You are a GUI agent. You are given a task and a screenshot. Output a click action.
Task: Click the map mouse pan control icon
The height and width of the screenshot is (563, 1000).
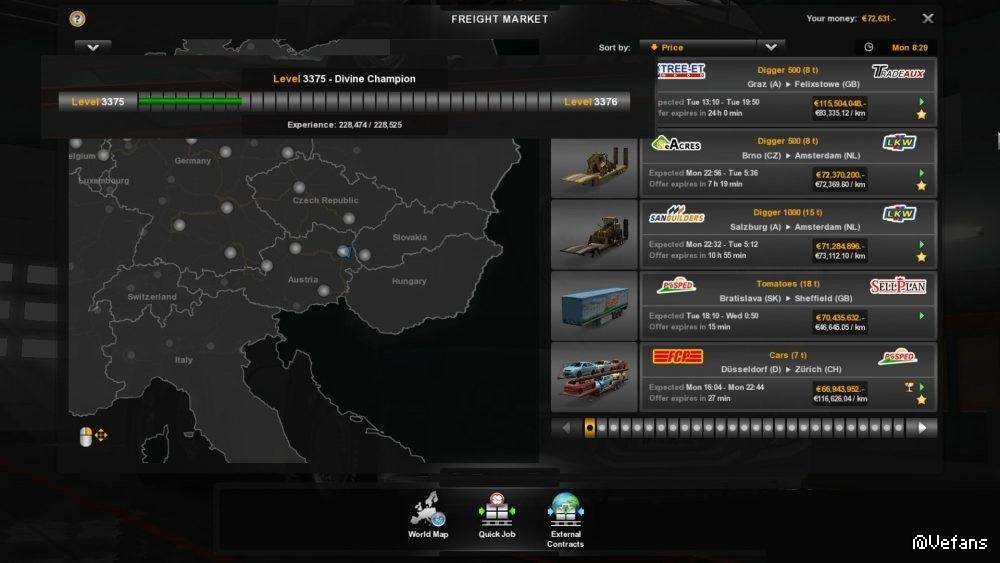tap(93, 436)
